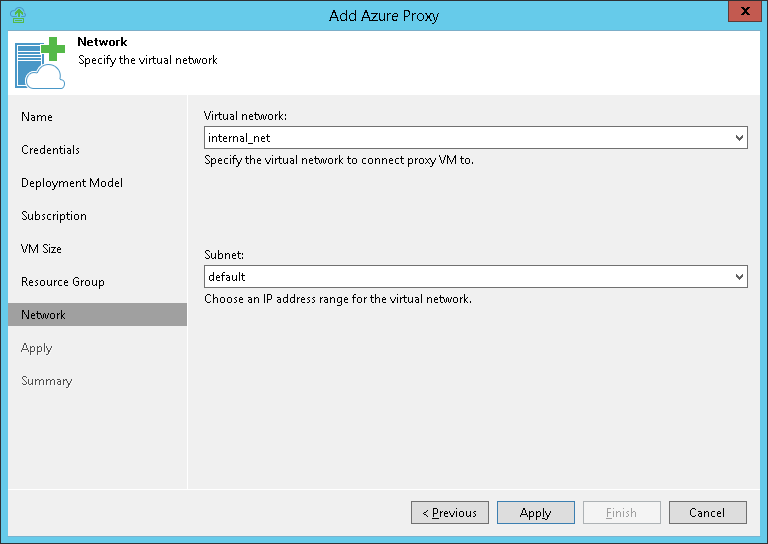768x544 pixels.
Task: Click the Subnet field showing default
Action: 465,276
